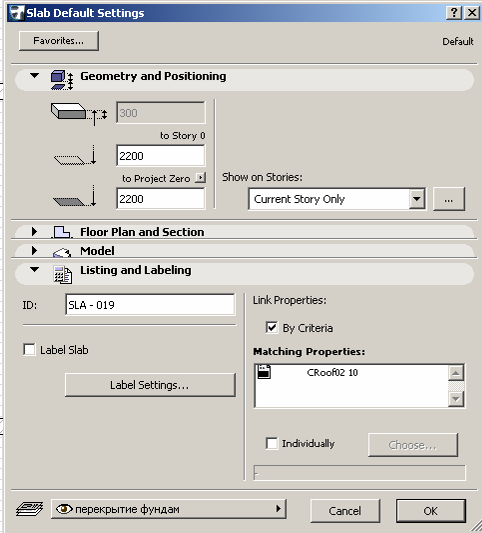Click the Geometry and Positioning slab icon
Viewport: 482px width, 533px height.
pos(62,80)
